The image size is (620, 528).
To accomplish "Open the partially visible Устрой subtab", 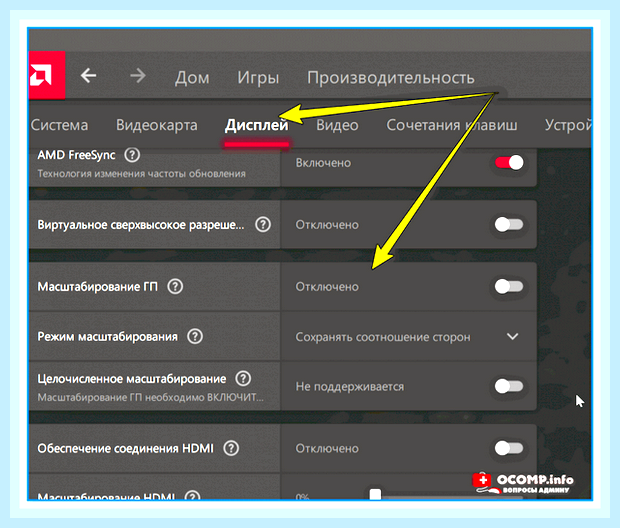I will point(568,125).
